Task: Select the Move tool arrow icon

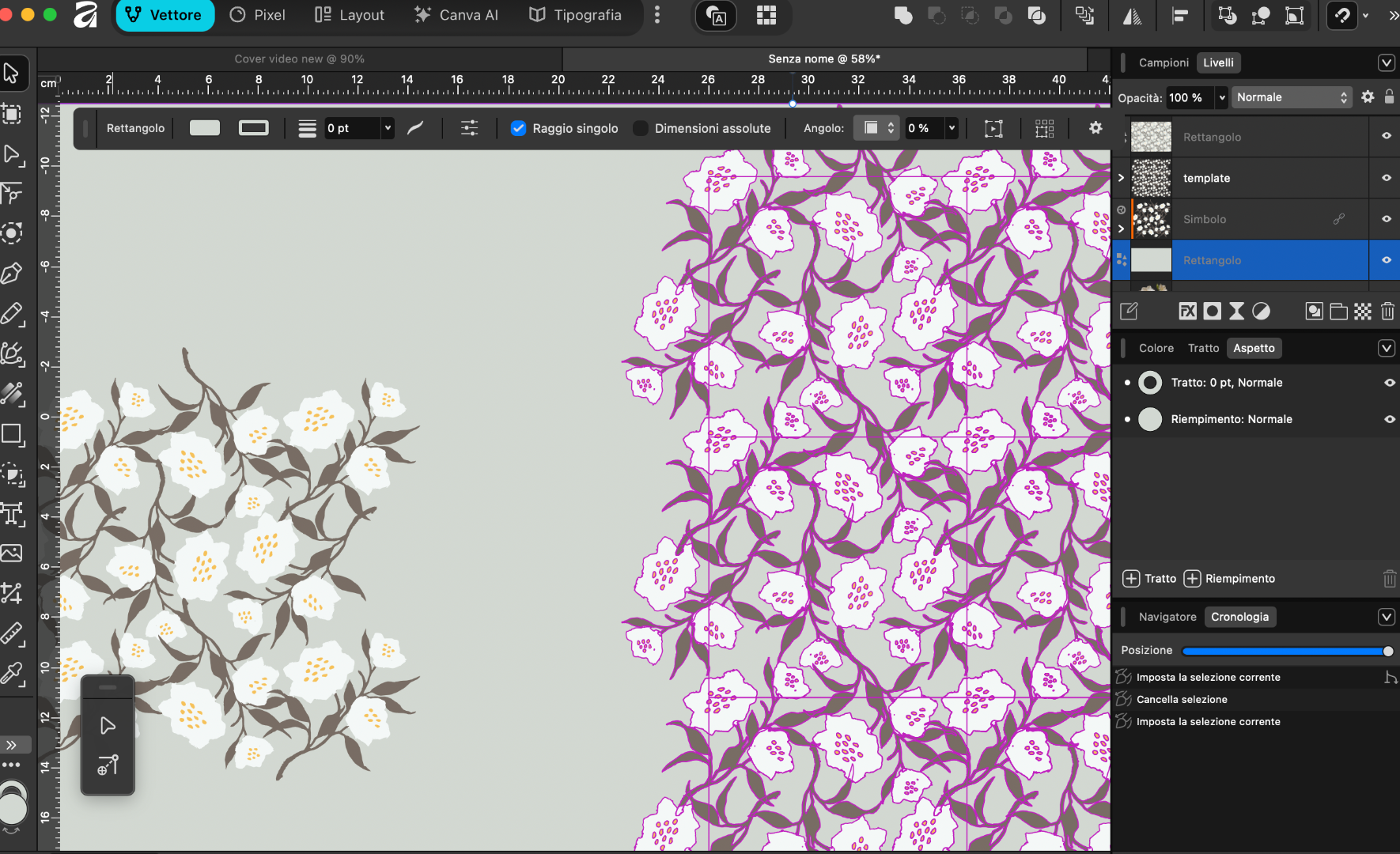Action: click(x=11, y=73)
